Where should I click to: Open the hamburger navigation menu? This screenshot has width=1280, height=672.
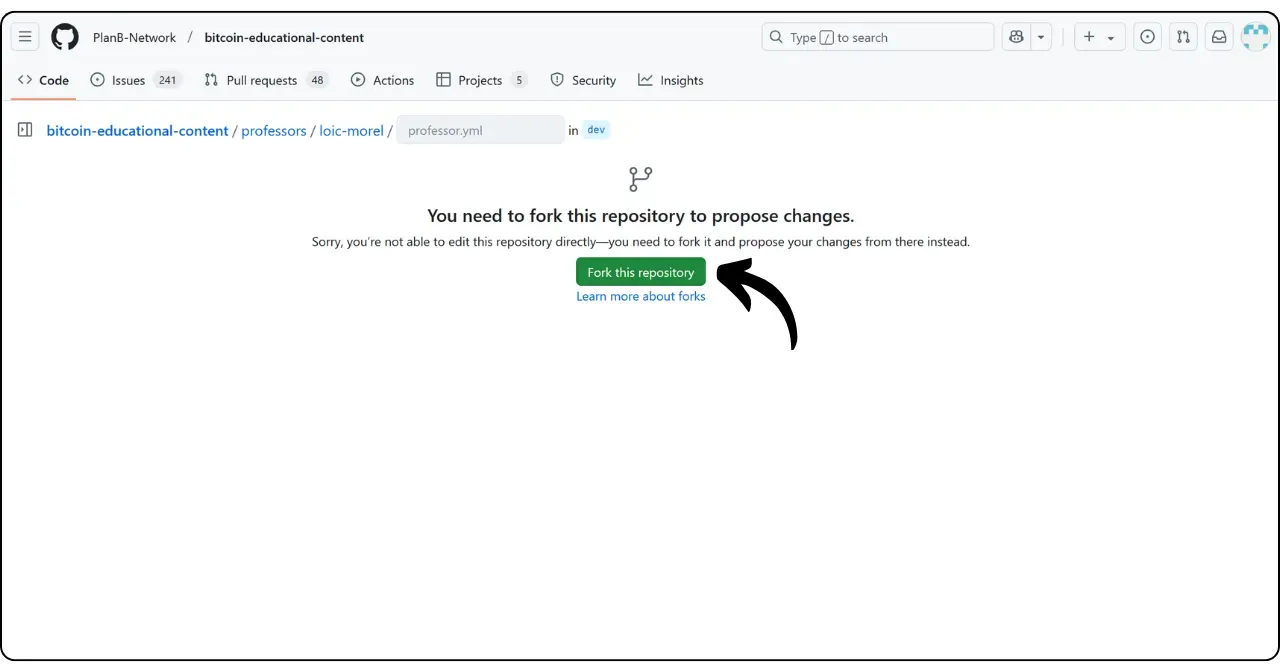tap(25, 37)
